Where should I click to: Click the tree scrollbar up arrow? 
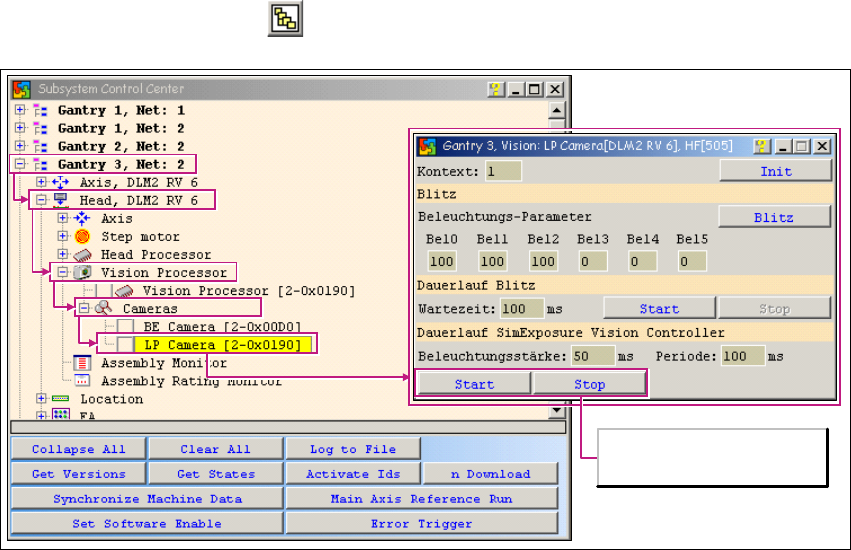coord(557,109)
